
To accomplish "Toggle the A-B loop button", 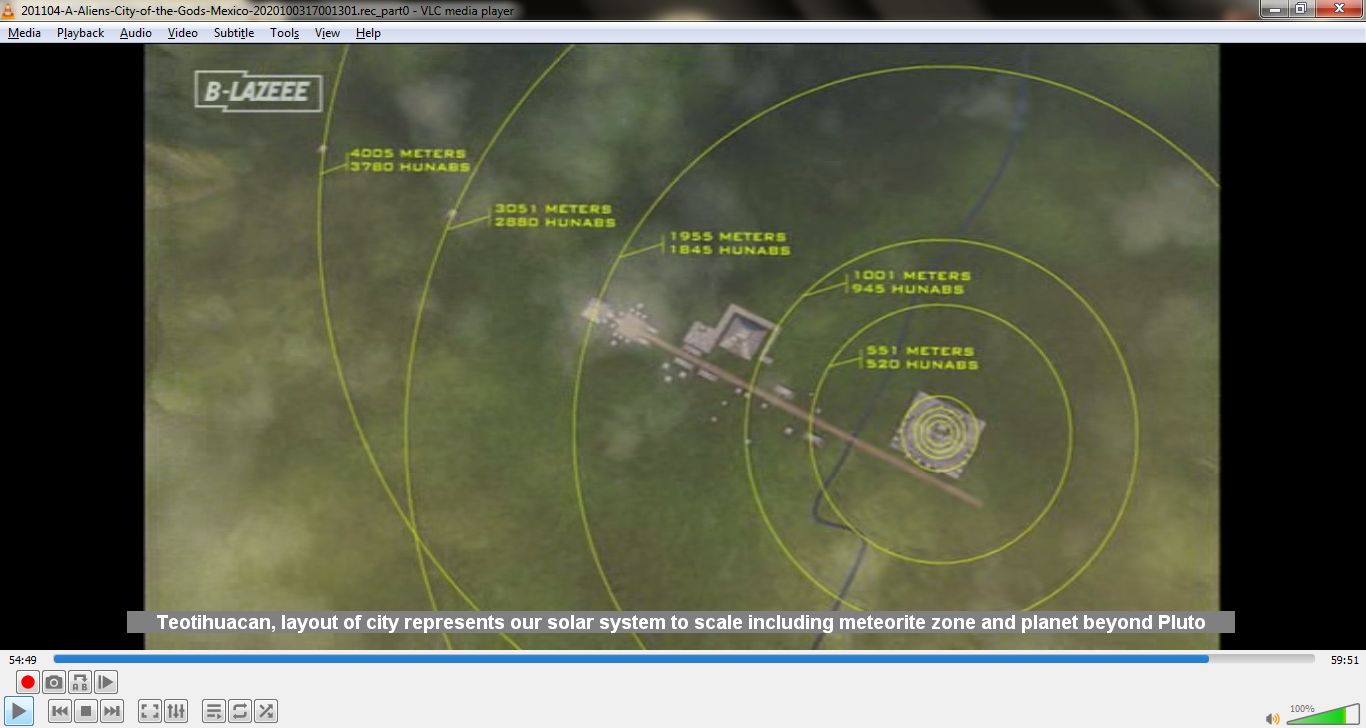I will [x=80, y=682].
